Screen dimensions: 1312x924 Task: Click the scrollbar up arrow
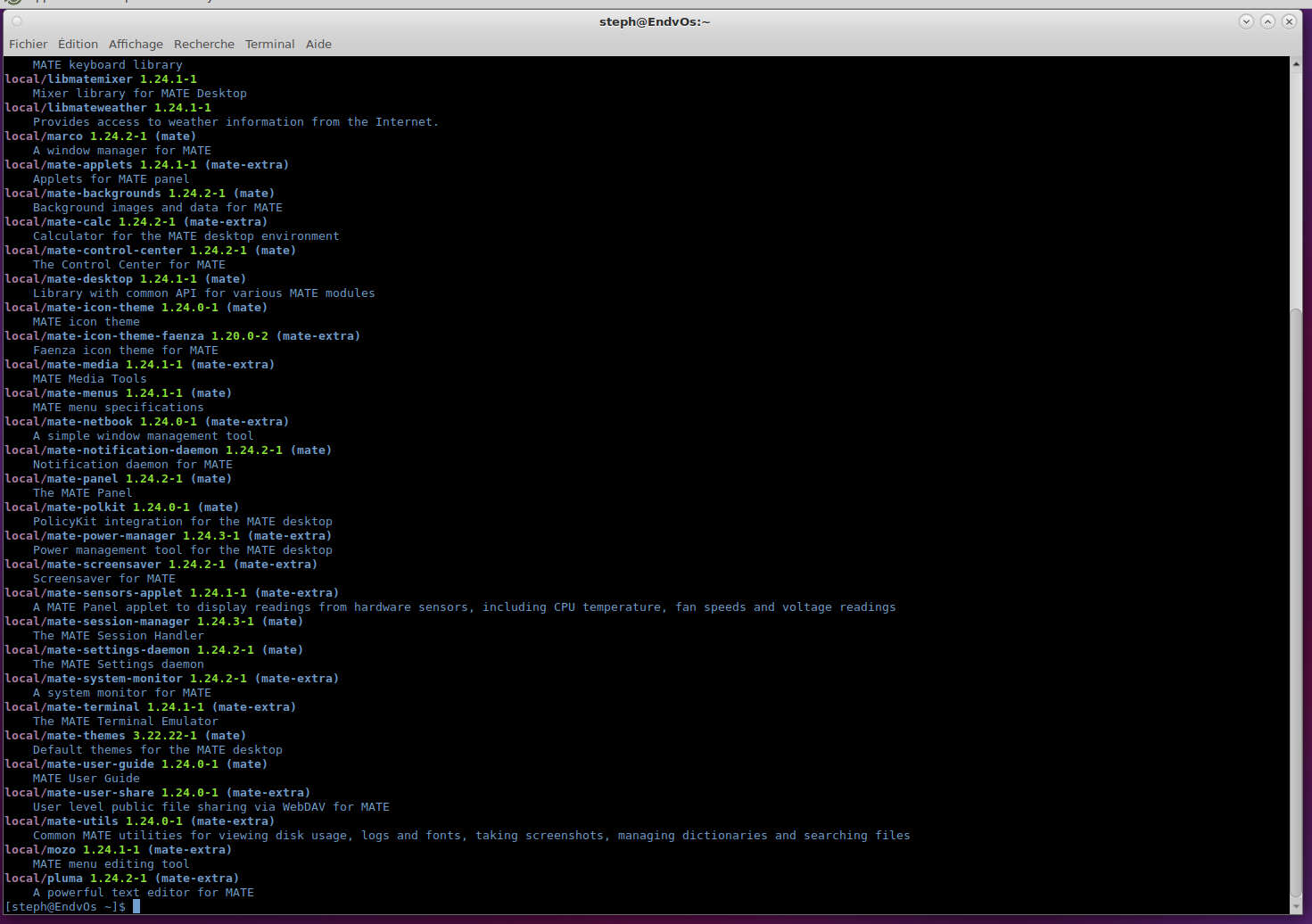click(1296, 63)
